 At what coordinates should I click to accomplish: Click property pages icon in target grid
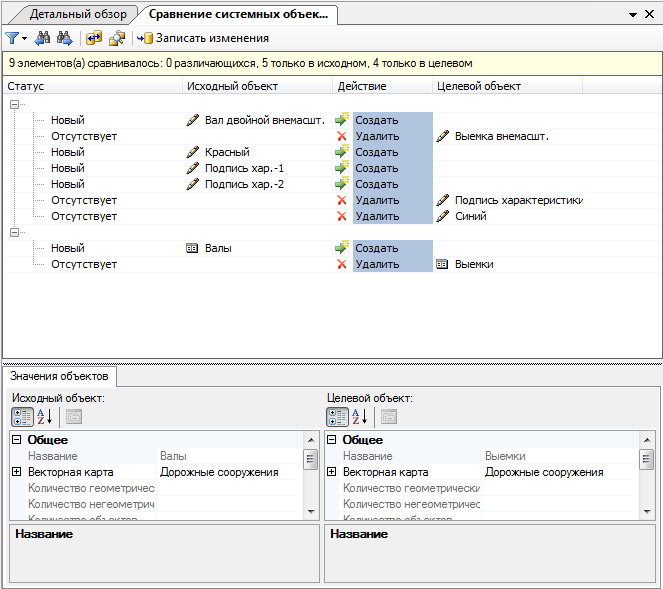tap(389, 417)
